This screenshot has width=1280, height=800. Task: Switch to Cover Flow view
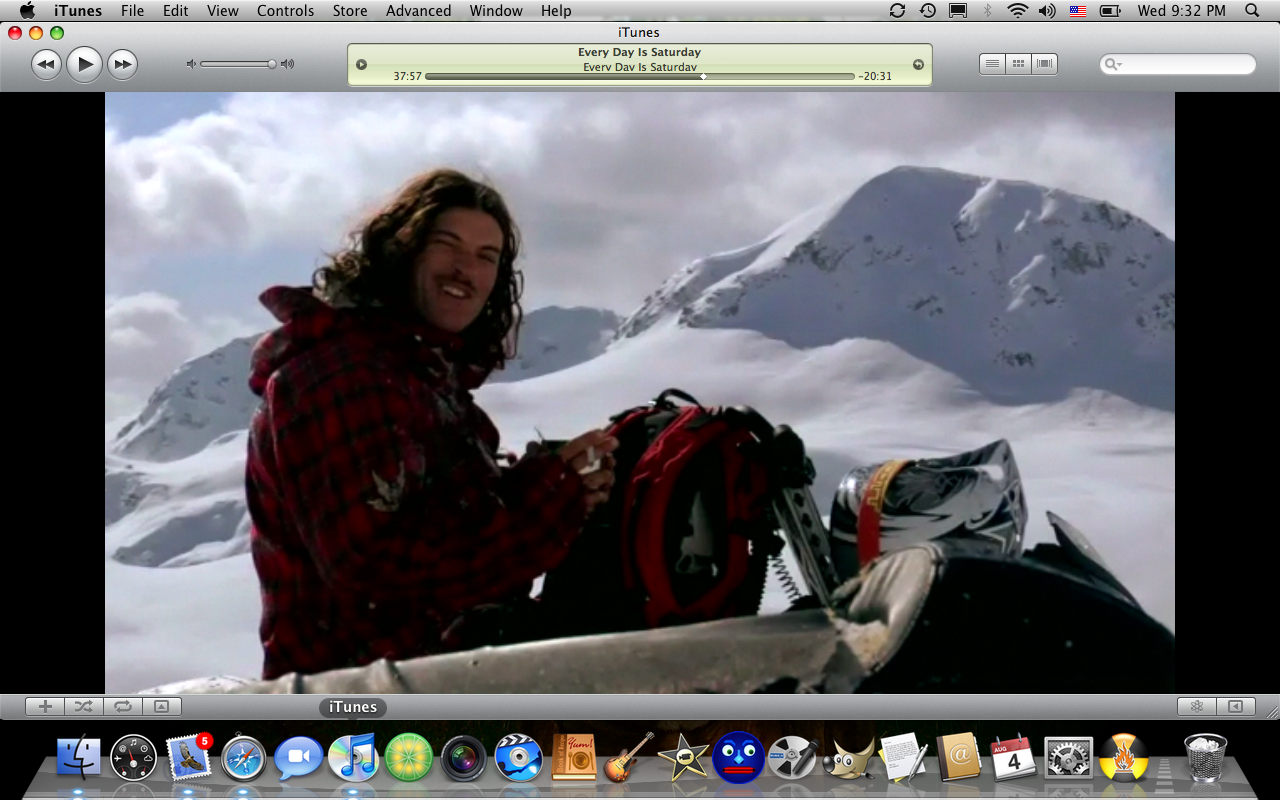coord(1044,64)
